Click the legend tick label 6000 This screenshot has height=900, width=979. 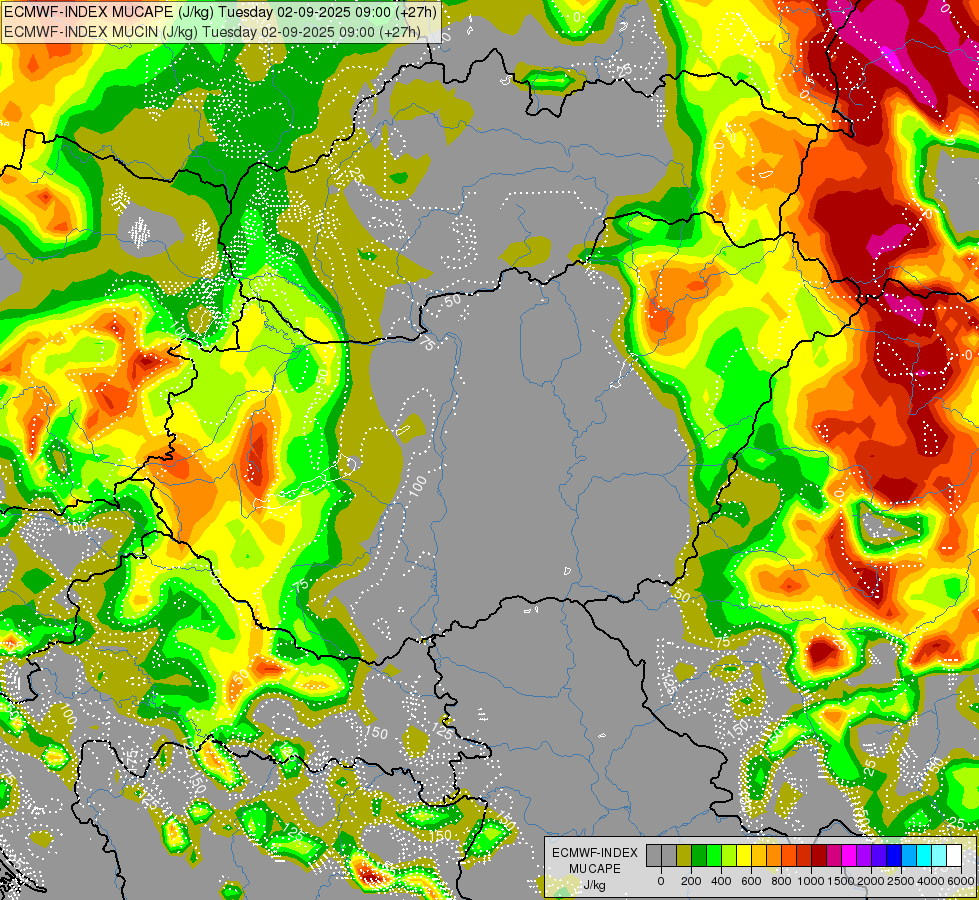(x=961, y=881)
